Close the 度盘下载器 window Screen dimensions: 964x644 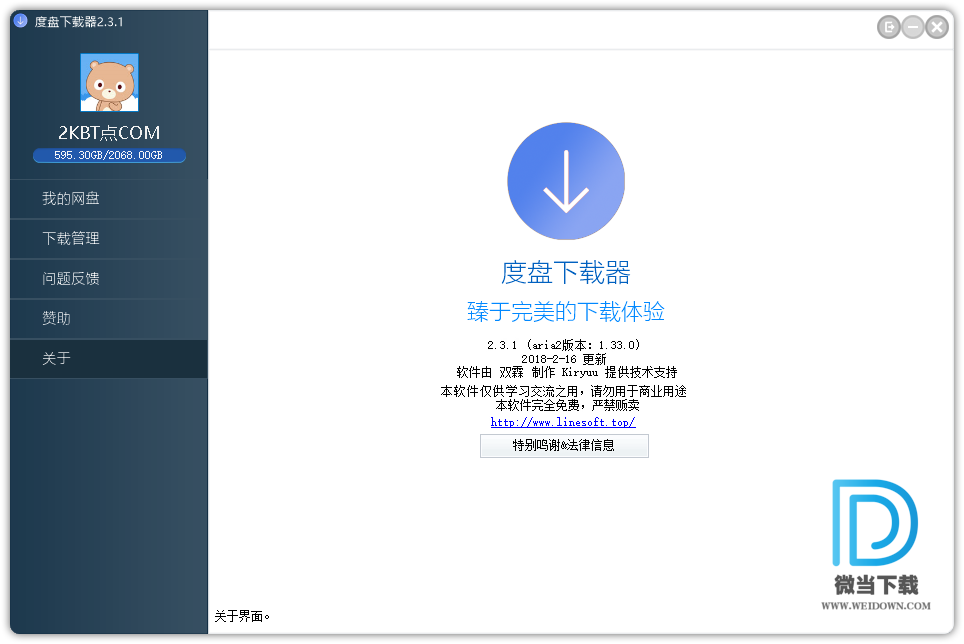[937, 27]
